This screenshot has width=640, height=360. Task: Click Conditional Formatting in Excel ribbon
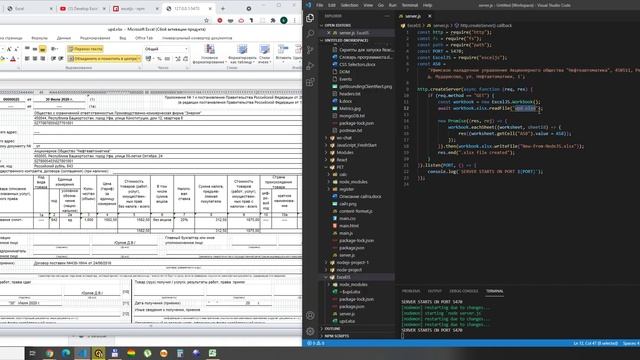pyautogui.click(x=210, y=54)
